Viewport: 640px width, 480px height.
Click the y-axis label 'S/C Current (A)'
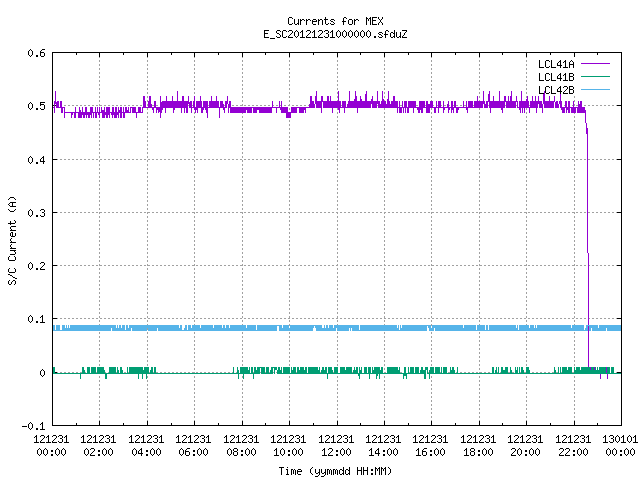[x=13, y=240]
